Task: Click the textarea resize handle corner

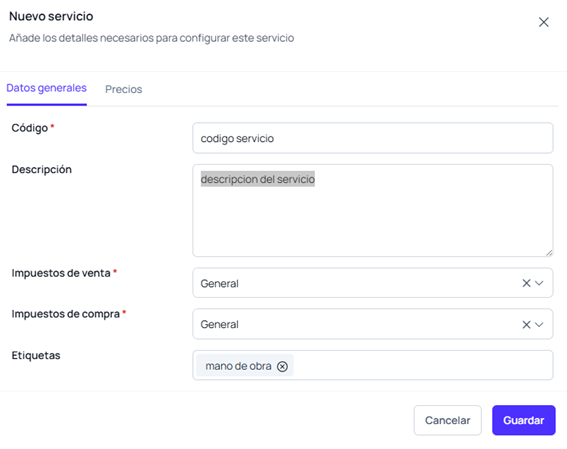Action: pyautogui.click(x=549, y=253)
